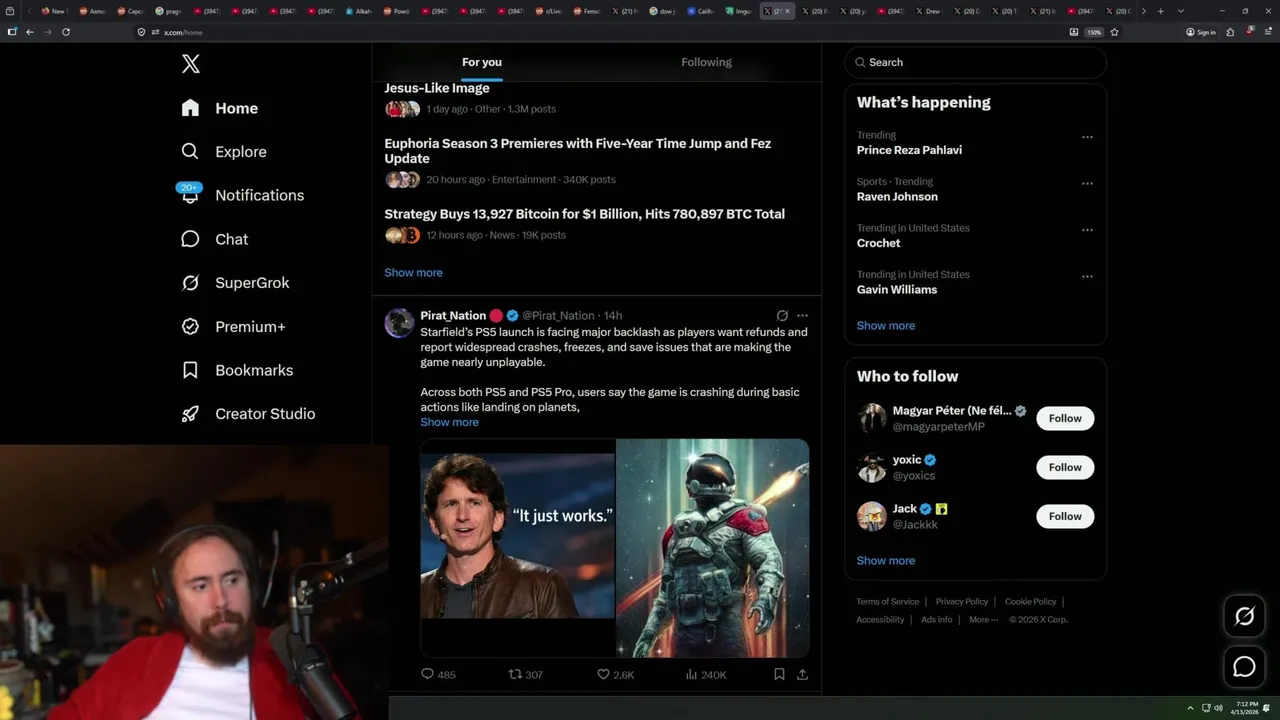
Task: Click Show more under What's happening
Action: coord(886,326)
